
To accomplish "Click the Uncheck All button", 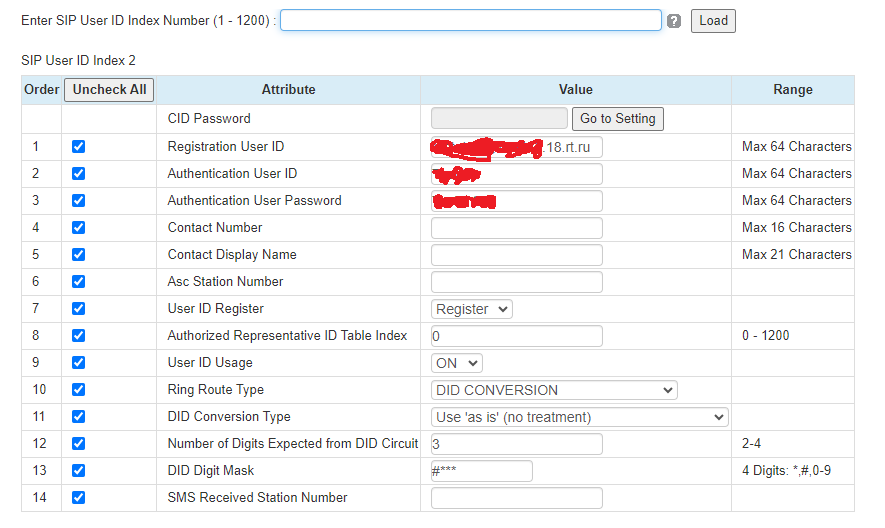I will (109, 90).
